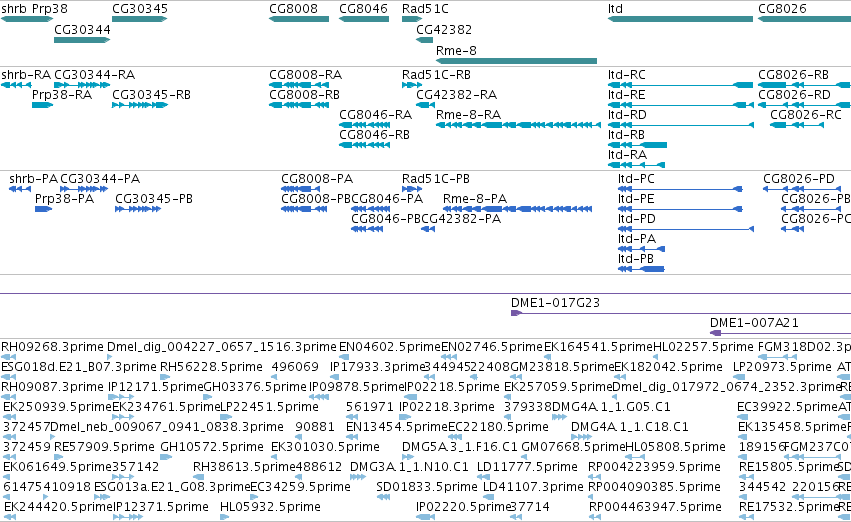This screenshot has height=522, width=851.
Task: Select feature DMG4A.1_1.C18.C1
Action: (581, 436)
